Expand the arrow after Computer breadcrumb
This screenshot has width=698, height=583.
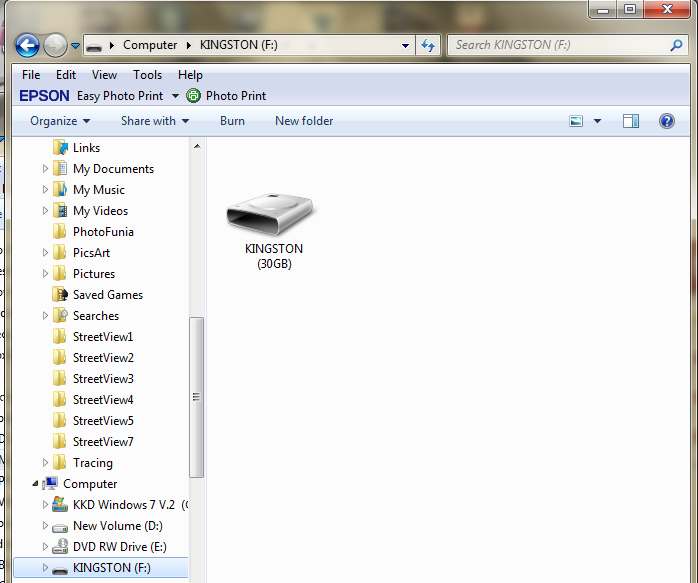tap(189, 45)
